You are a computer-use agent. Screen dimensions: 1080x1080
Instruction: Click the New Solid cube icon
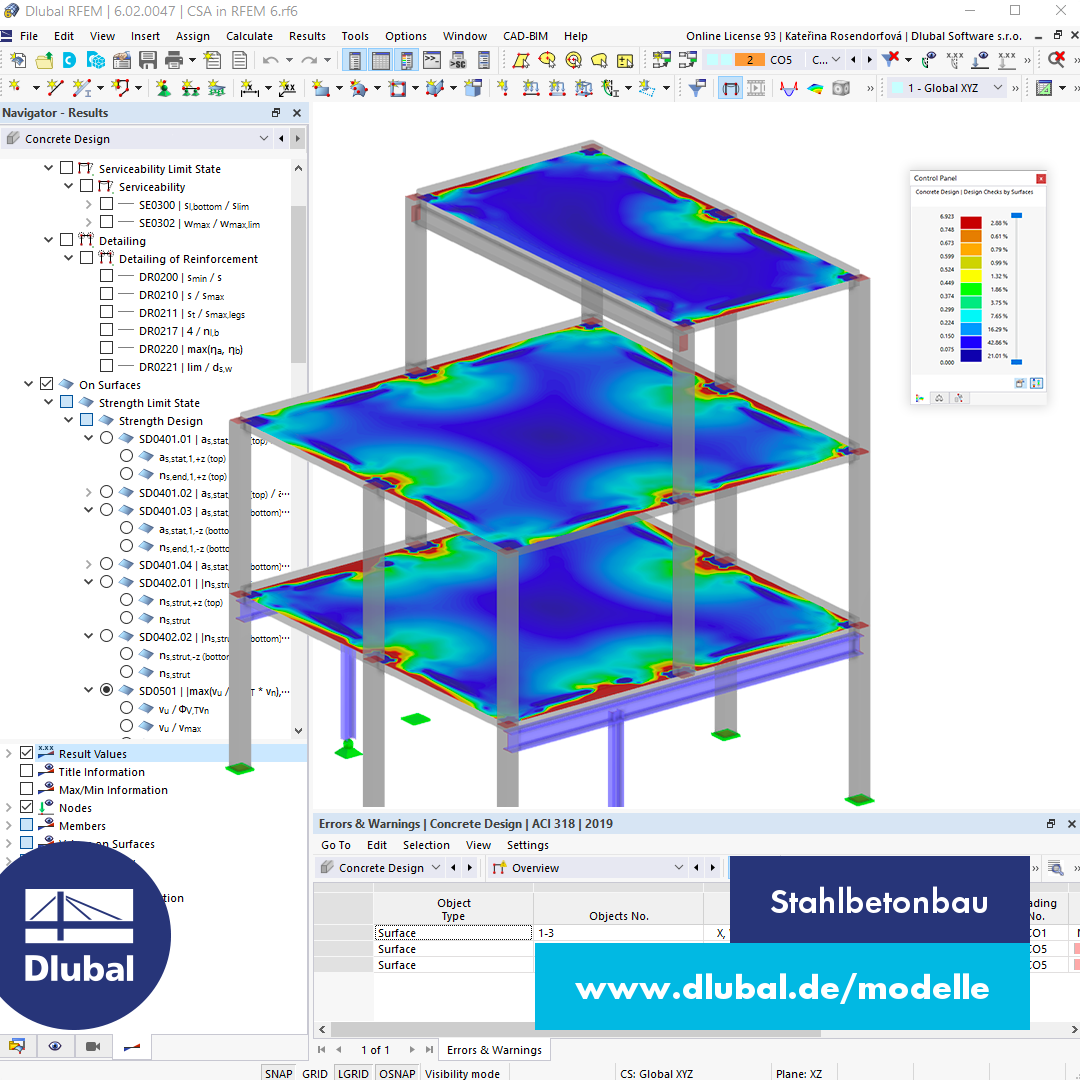pyautogui.click(x=472, y=88)
